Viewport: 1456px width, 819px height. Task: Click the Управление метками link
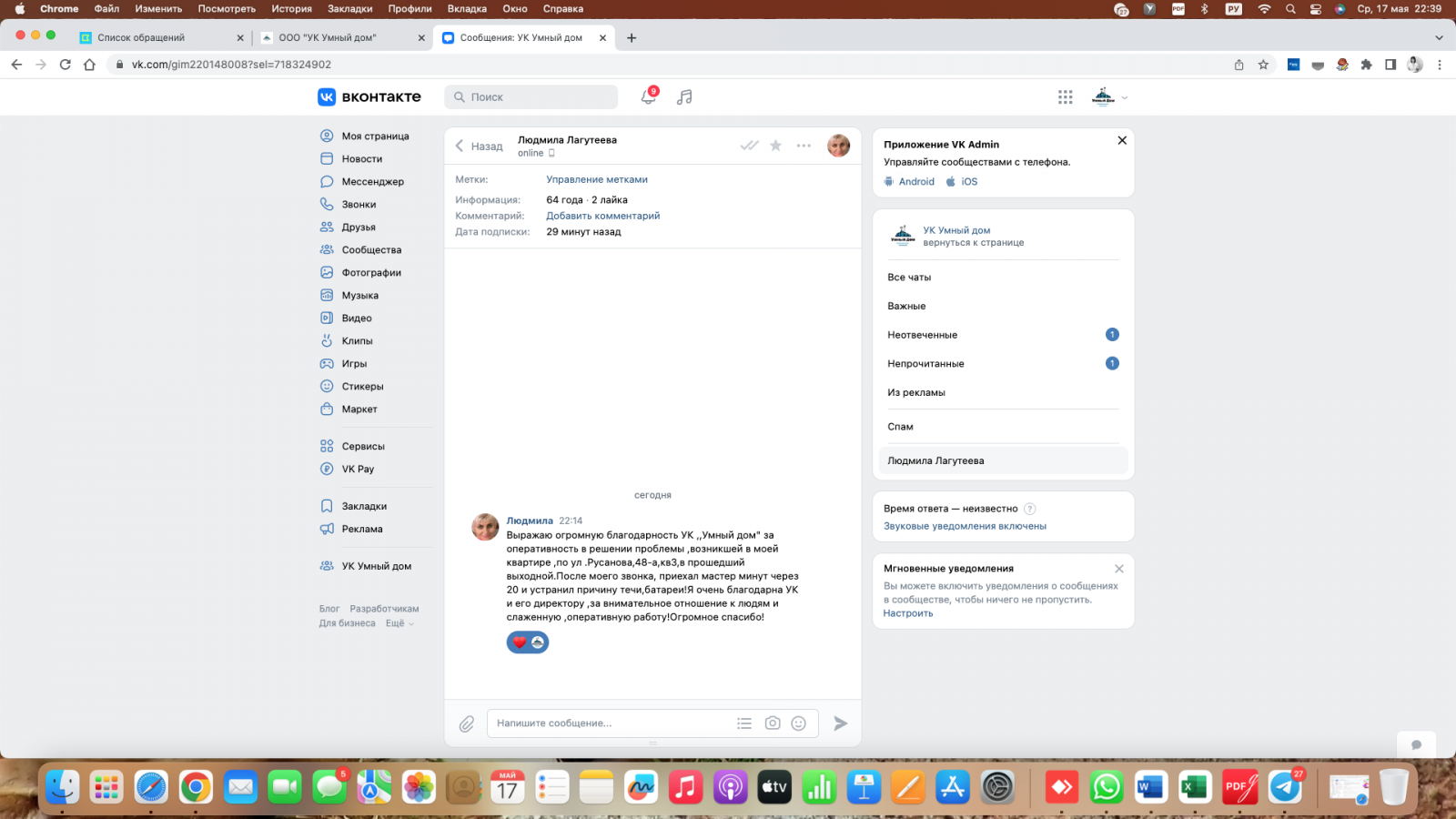pos(597,179)
